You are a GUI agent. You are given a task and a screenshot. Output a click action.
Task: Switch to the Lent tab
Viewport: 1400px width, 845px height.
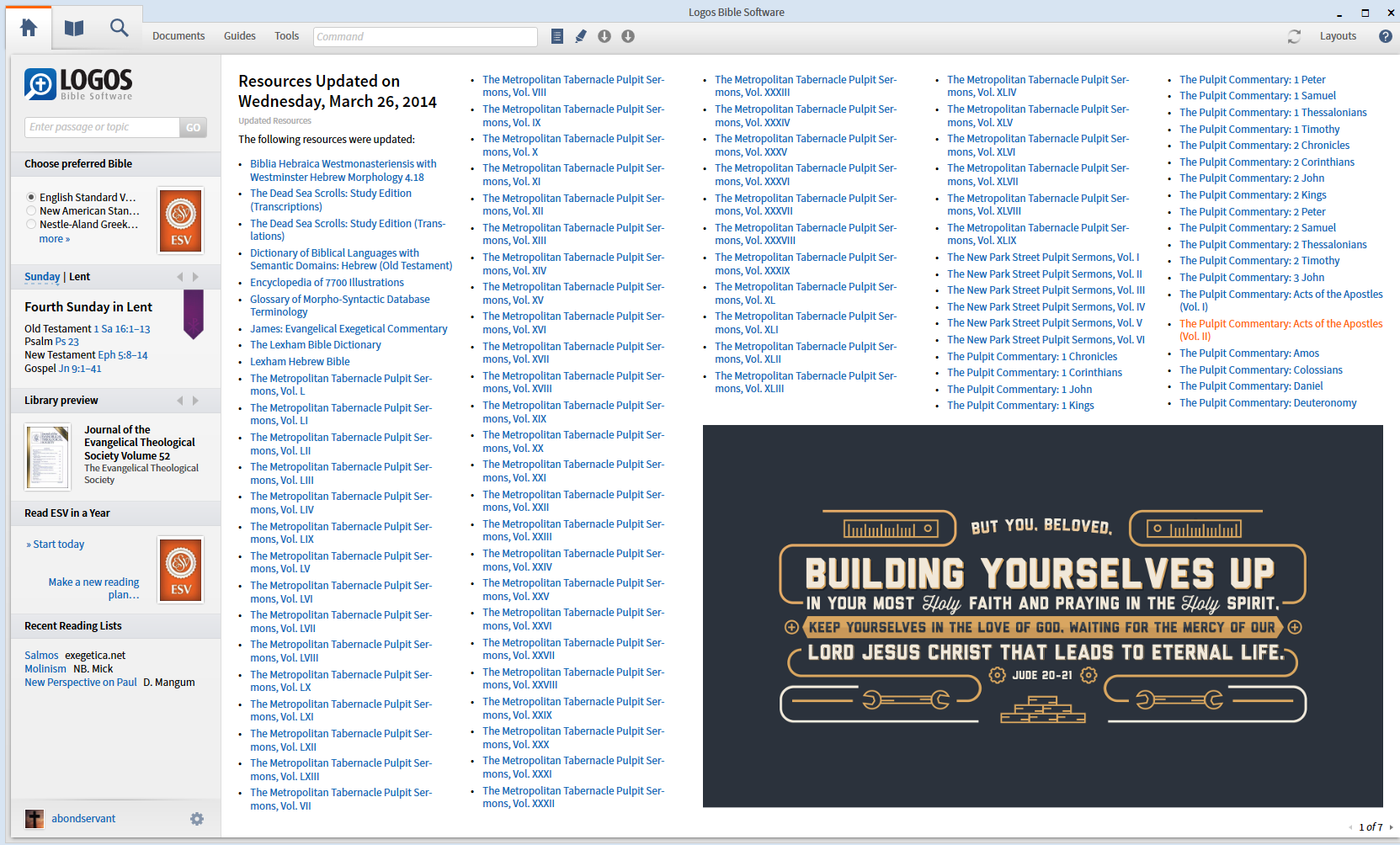[x=79, y=277]
